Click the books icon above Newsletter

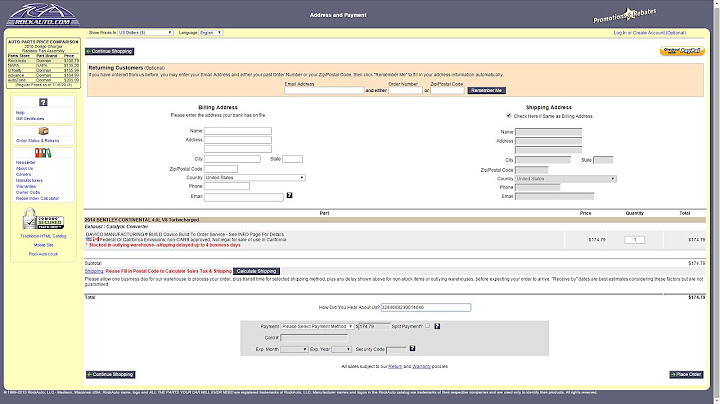(x=43, y=153)
